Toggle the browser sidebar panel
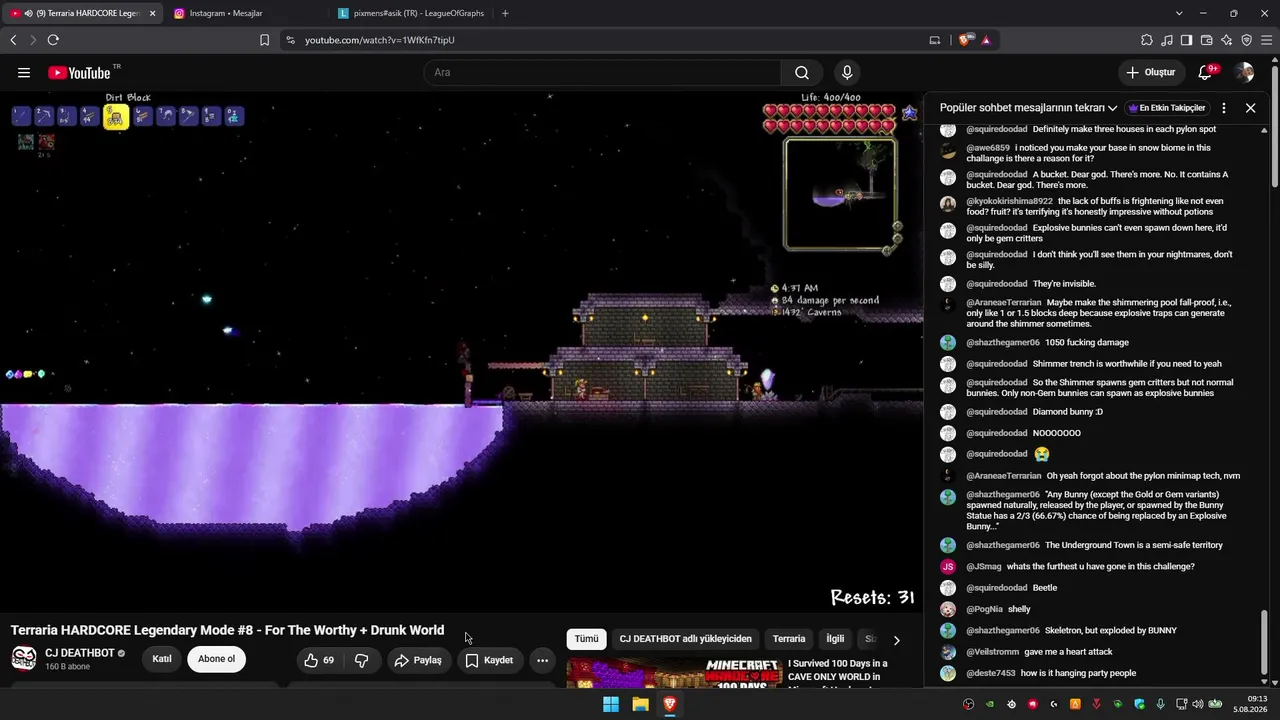The image size is (1280, 720). pyautogui.click(x=1186, y=40)
